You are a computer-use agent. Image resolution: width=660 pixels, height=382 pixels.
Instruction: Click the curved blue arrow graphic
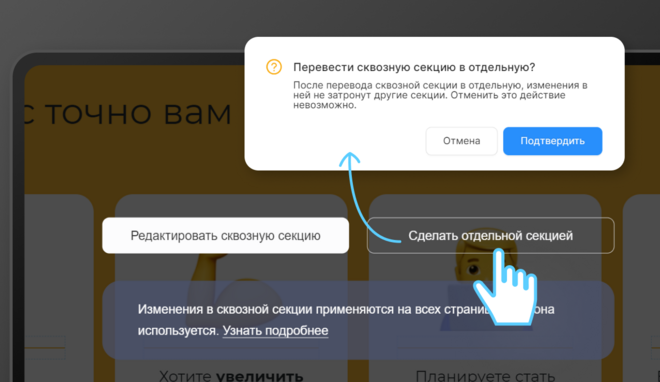(x=366, y=197)
